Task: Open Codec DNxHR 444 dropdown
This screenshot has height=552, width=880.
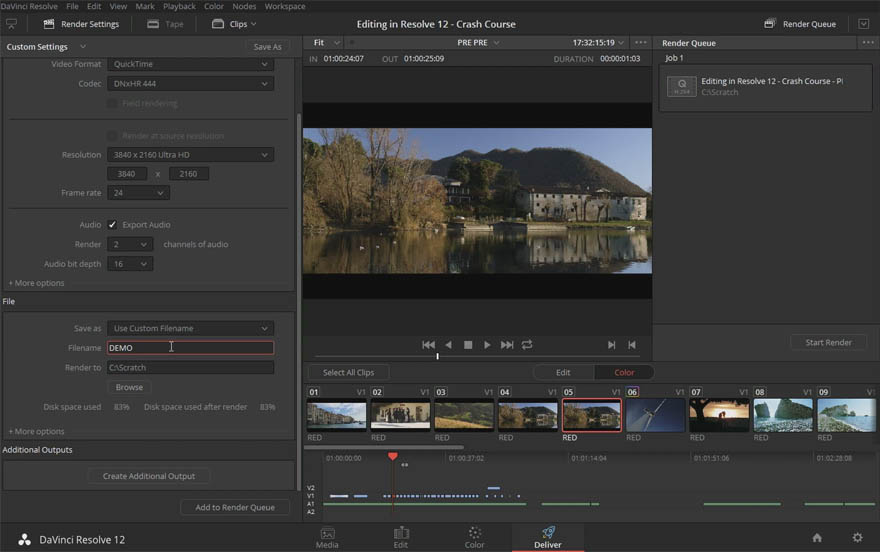Action: pyautogui.click(x=190, y=84)
